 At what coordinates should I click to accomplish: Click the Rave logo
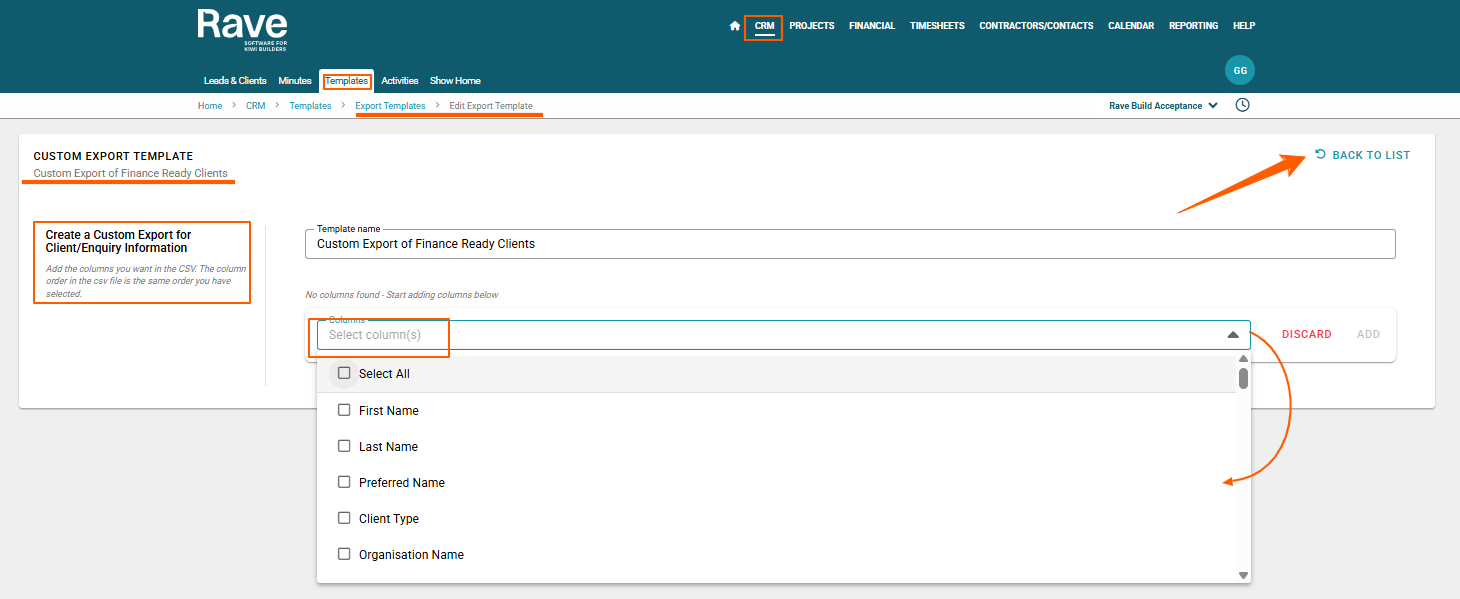[242, 30]
